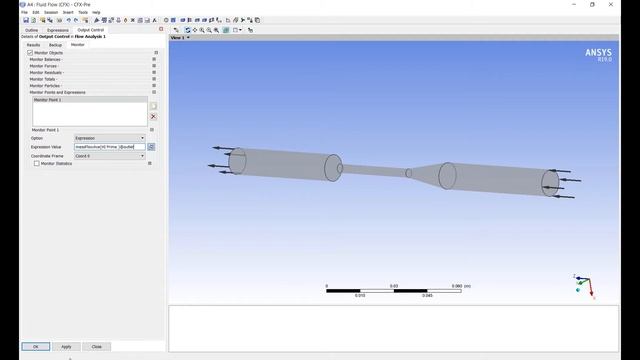Collapse the Monitor Point 1 details section
Screen dimensions: 640x360
[152, 130]
